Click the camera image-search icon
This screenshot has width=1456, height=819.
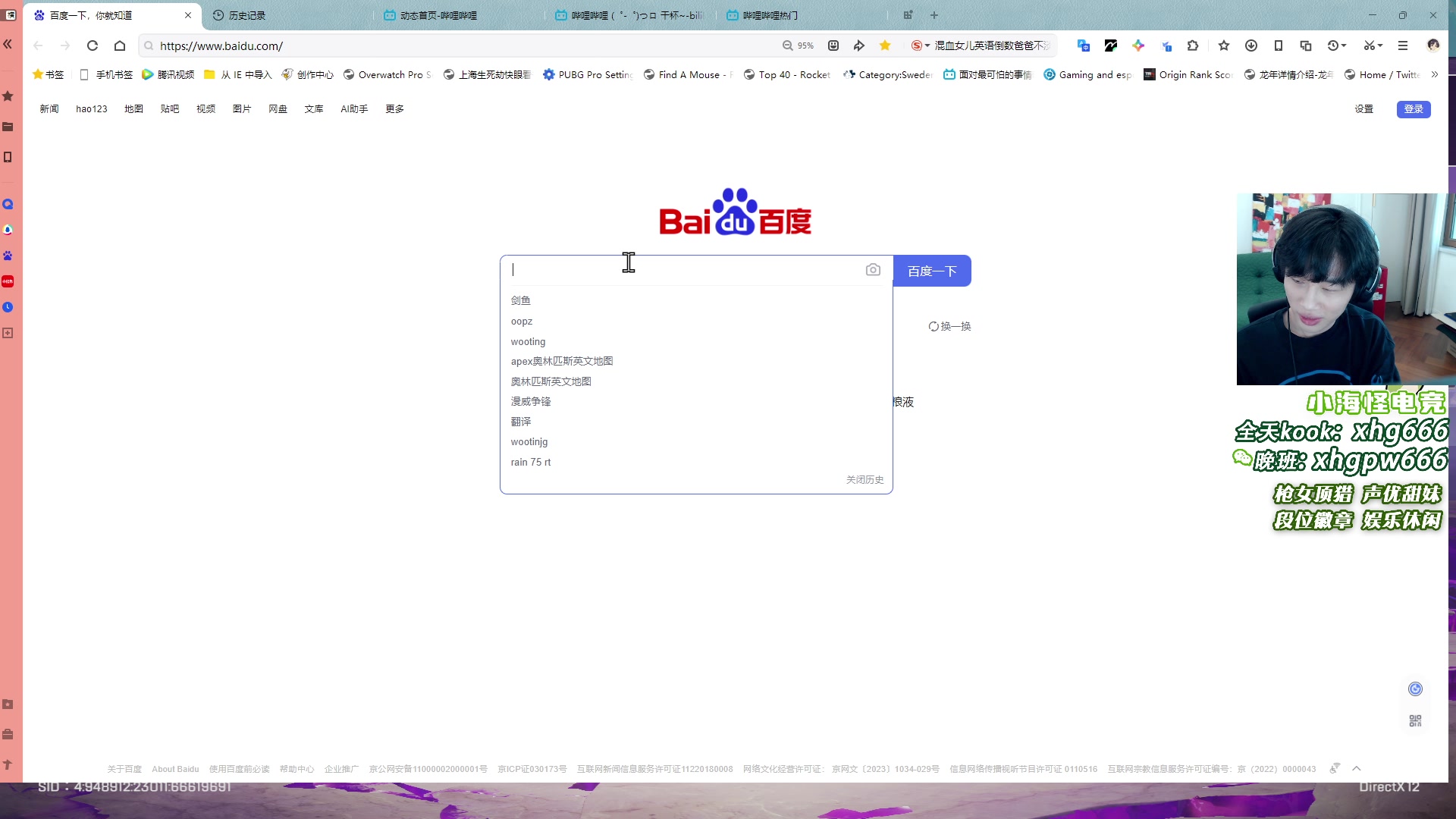pyautogui.click(x=873, y=270)
